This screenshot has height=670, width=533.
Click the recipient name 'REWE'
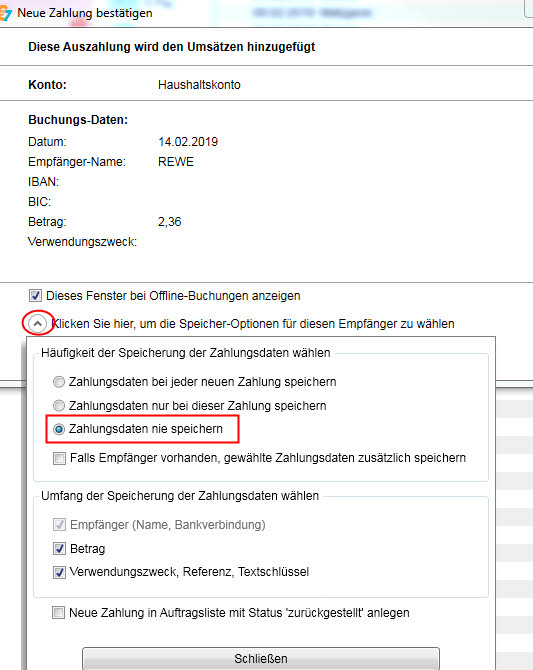pyautogui.click(x=176, y=162)
